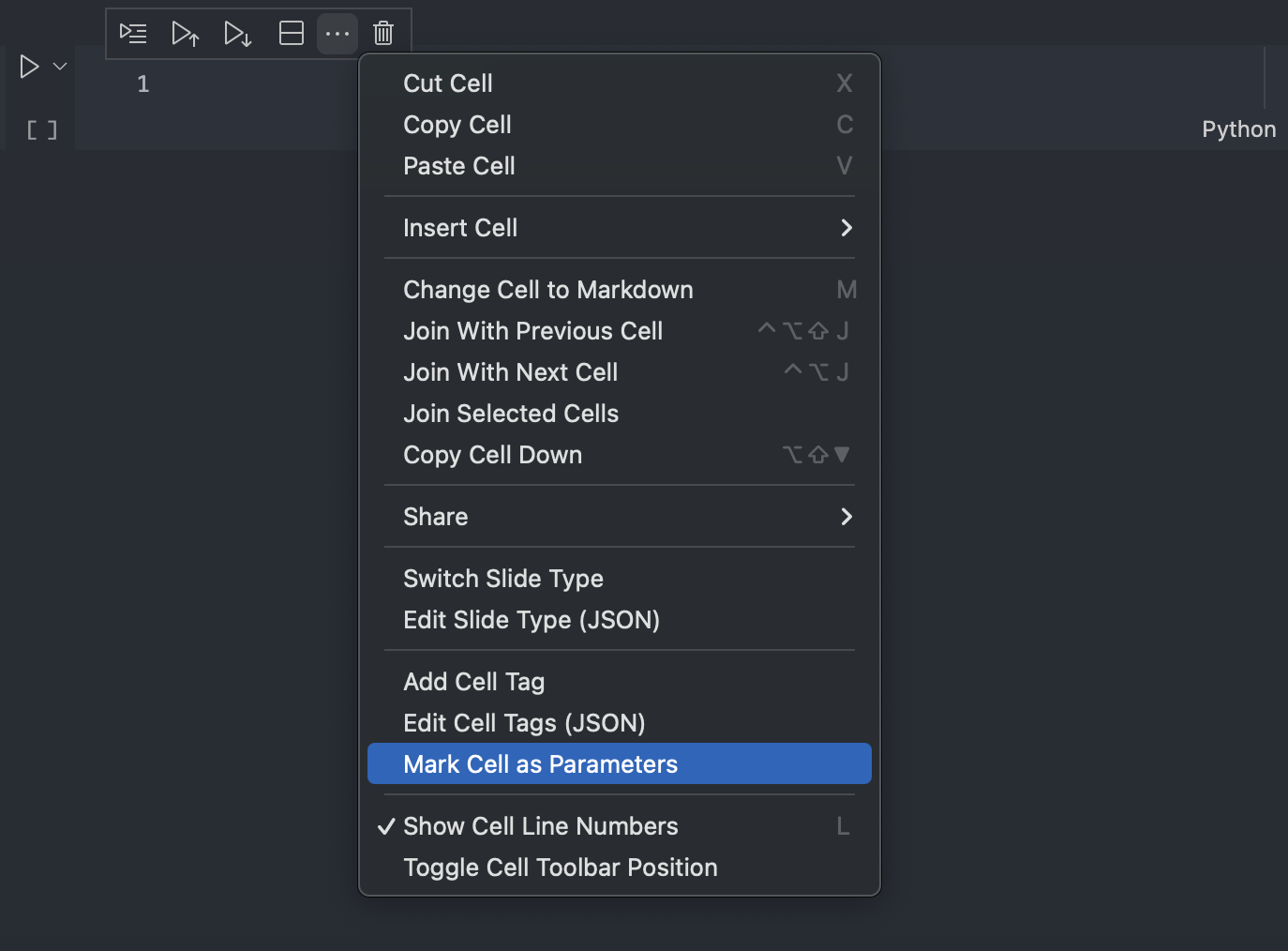Click the execution count brackets
The height and width of the screenshot is (951, 1288).
tap(42, 130)
